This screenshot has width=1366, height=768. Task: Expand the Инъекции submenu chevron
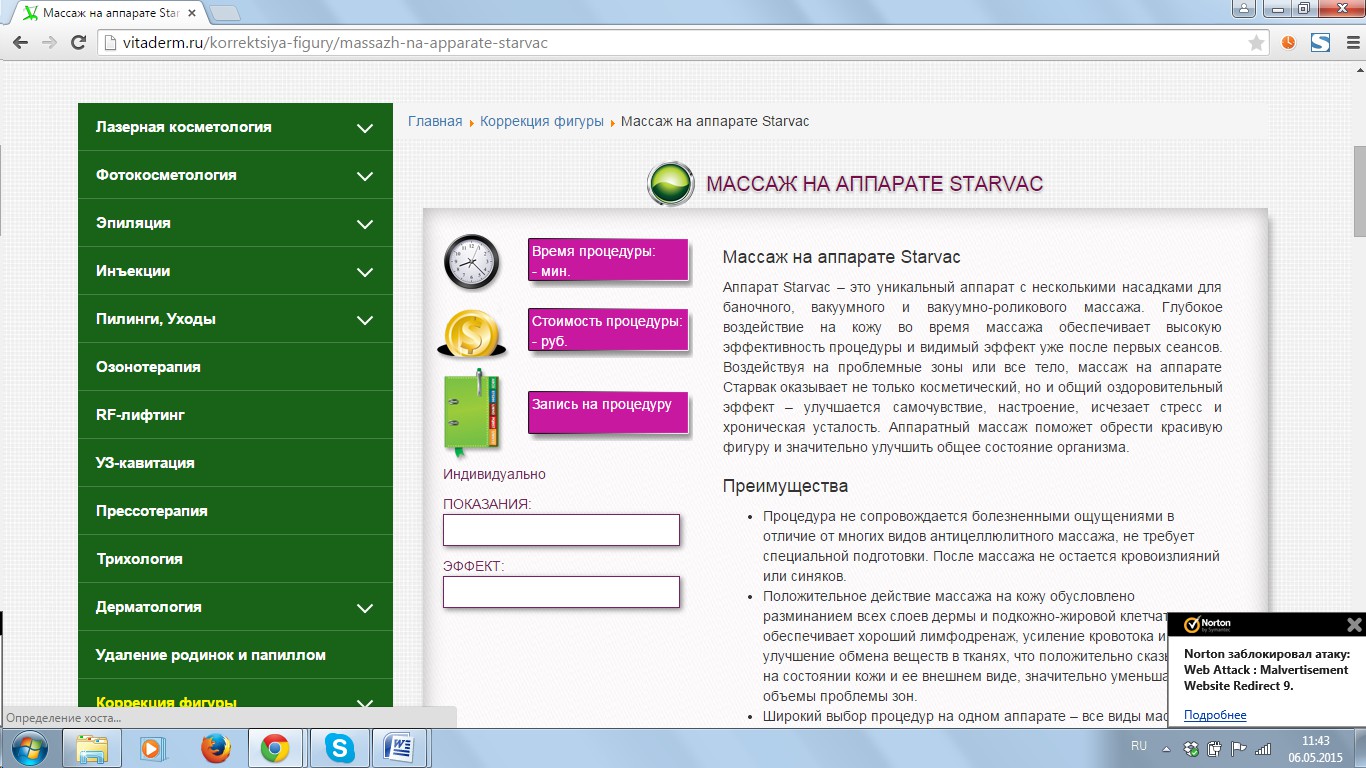click(x=365, y=272)
